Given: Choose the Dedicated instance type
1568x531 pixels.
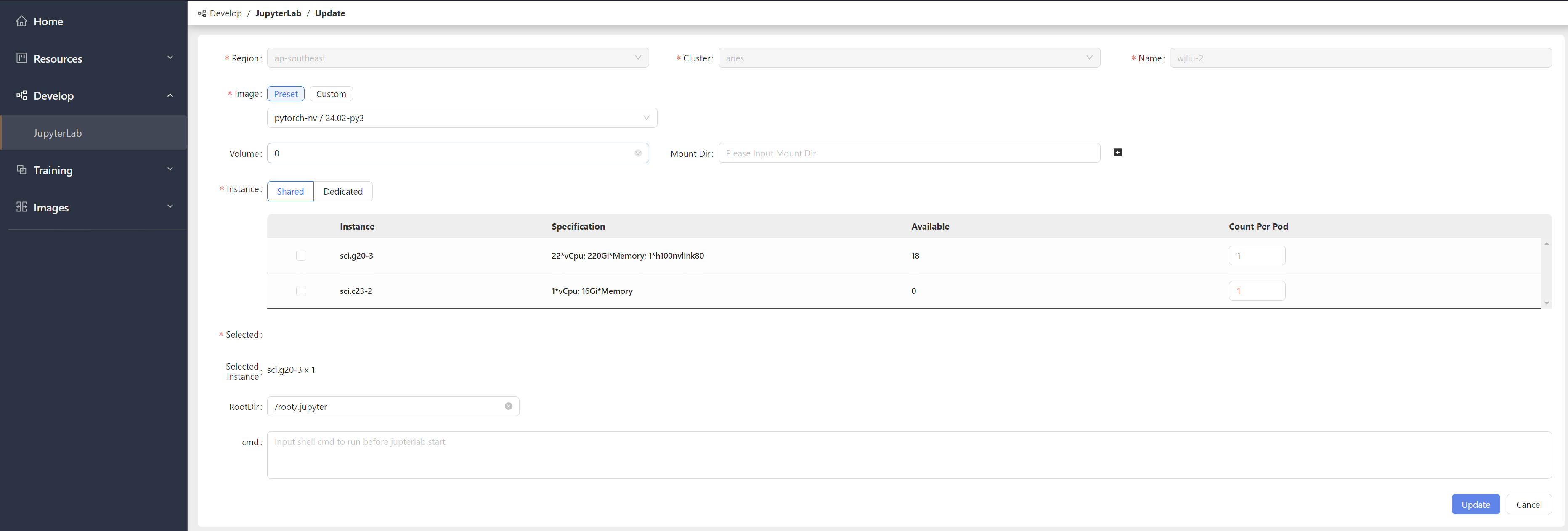Looking at the screenshot, I should pyautogui.click(x=343, y=191).
